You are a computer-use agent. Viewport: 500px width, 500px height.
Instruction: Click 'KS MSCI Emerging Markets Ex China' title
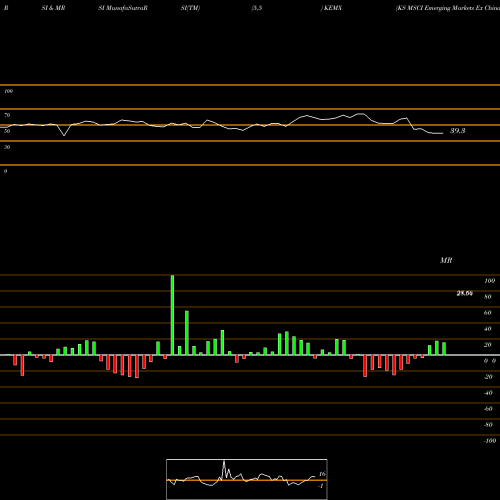click(x=447, y=8)
